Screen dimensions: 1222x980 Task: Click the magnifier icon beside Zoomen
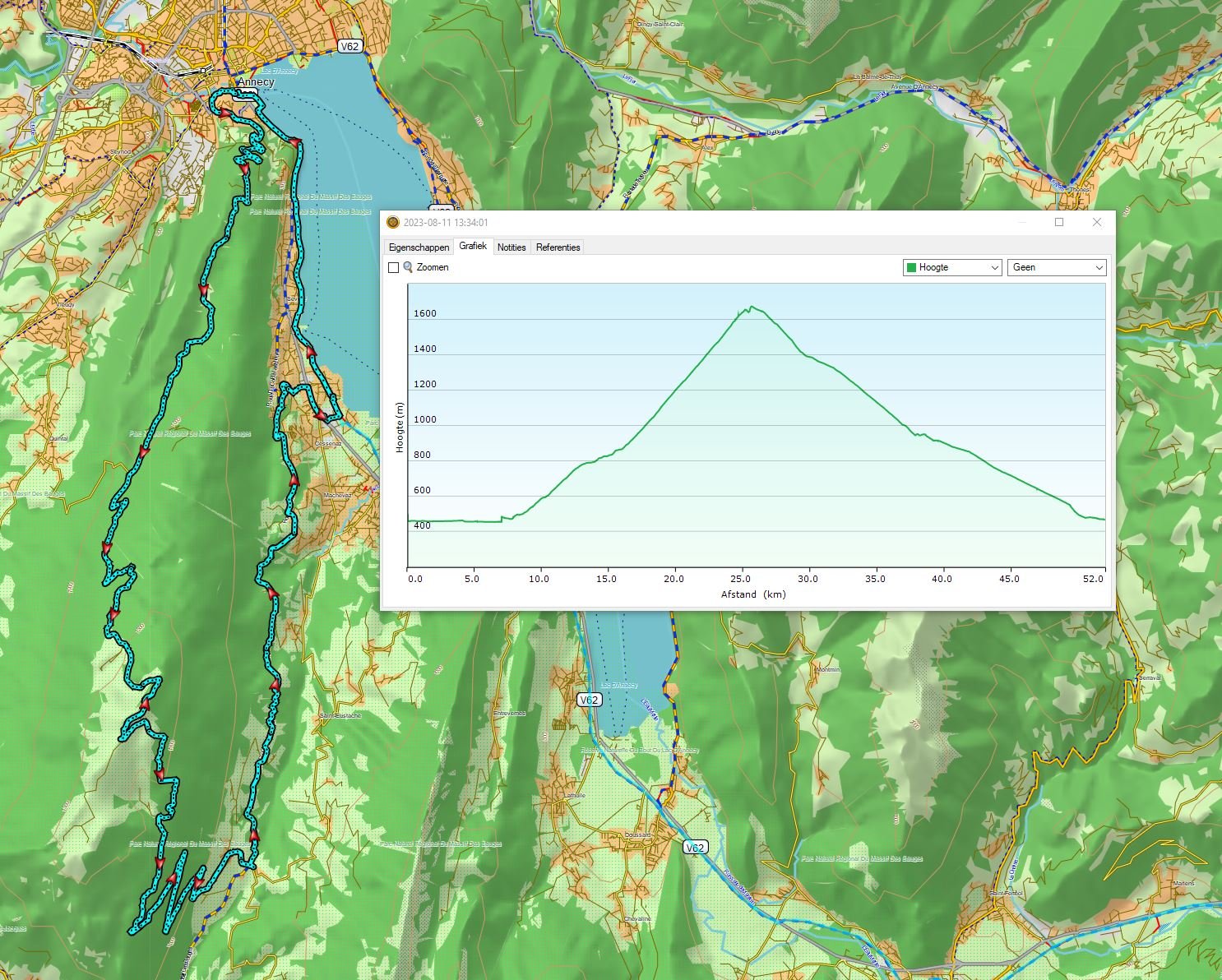coord(408,267)
